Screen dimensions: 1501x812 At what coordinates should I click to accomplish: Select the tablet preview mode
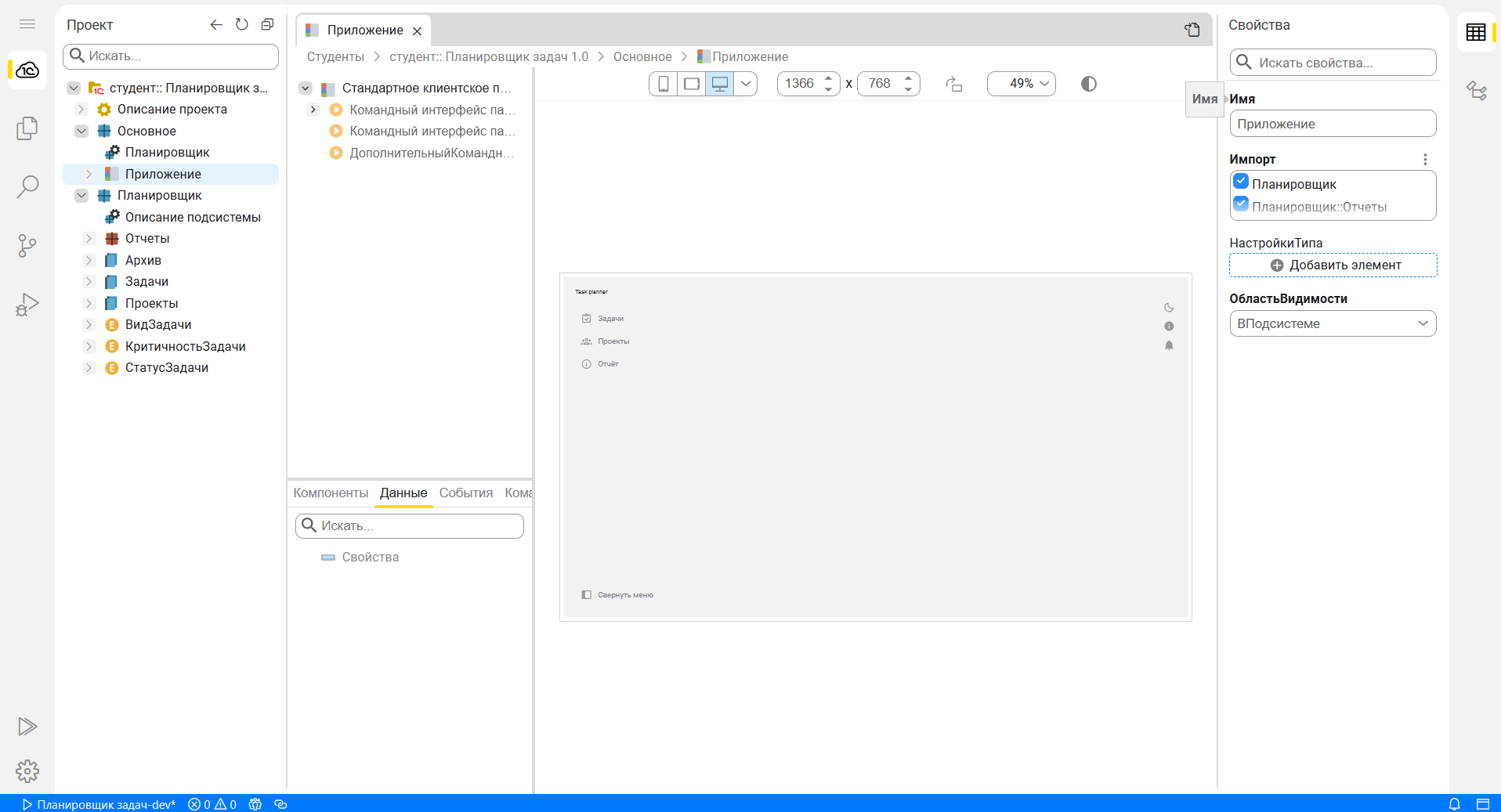click(x=691, y=84)
